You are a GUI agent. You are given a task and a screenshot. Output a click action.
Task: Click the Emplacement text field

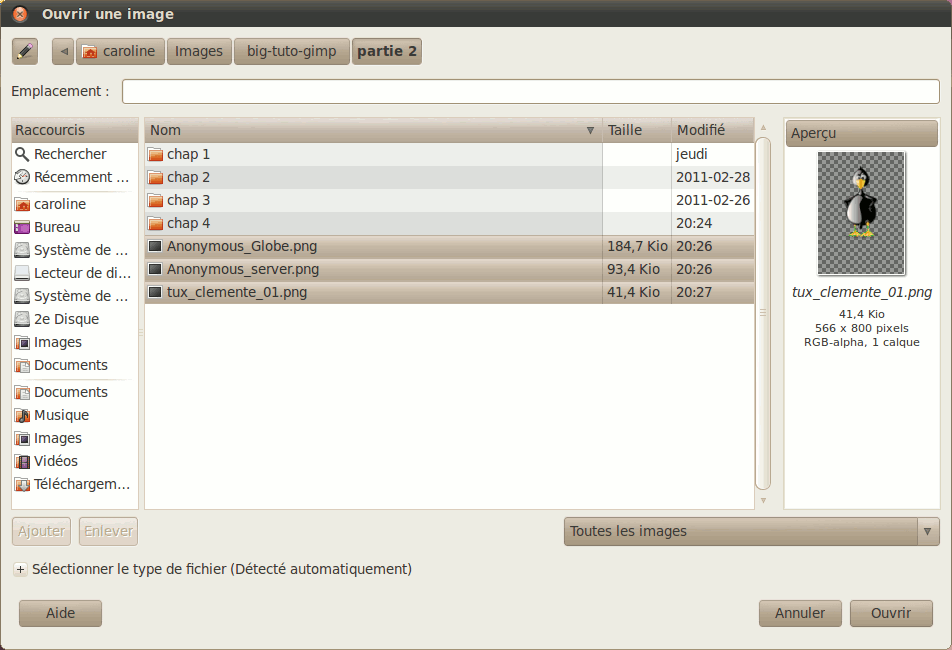click(530, 92)
